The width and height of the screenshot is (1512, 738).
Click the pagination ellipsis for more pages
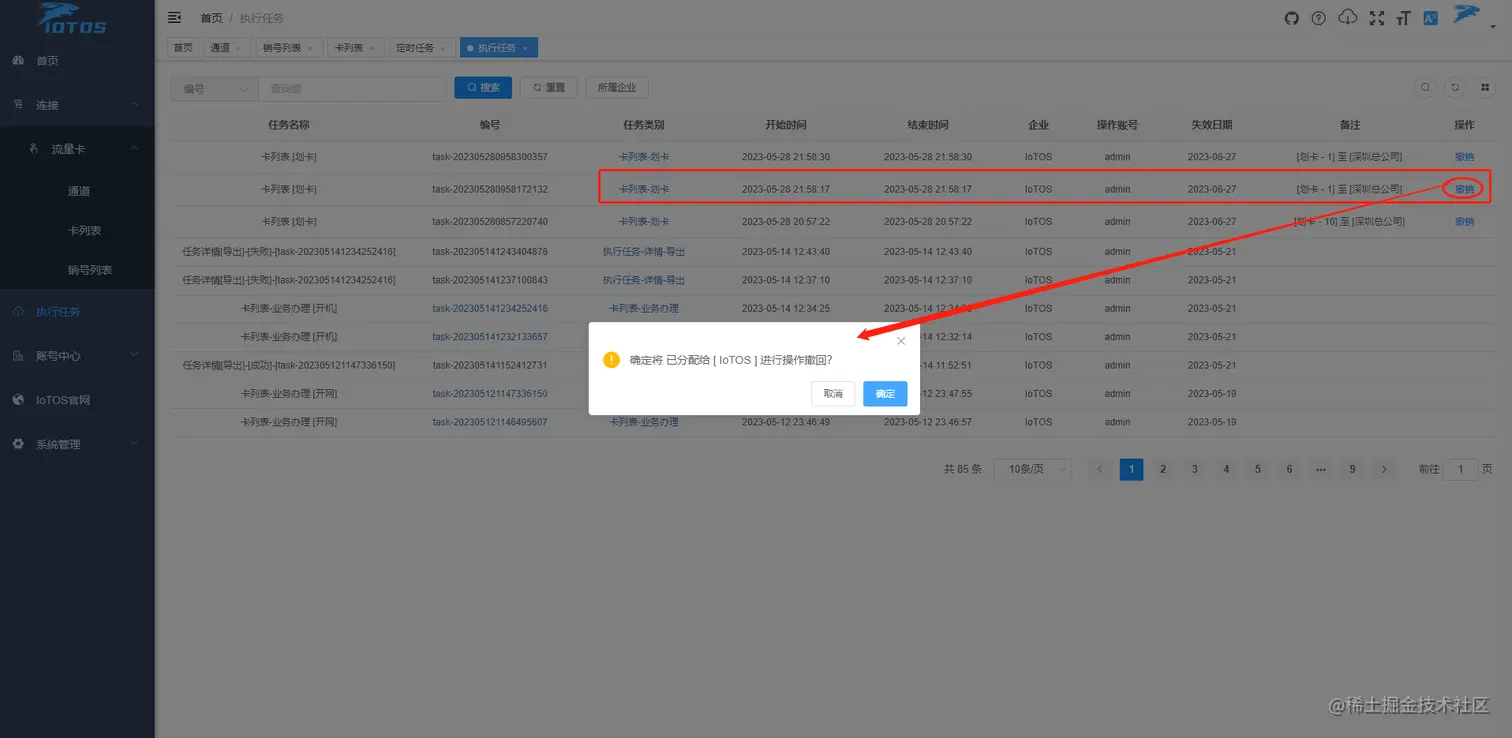(1321, 469)
